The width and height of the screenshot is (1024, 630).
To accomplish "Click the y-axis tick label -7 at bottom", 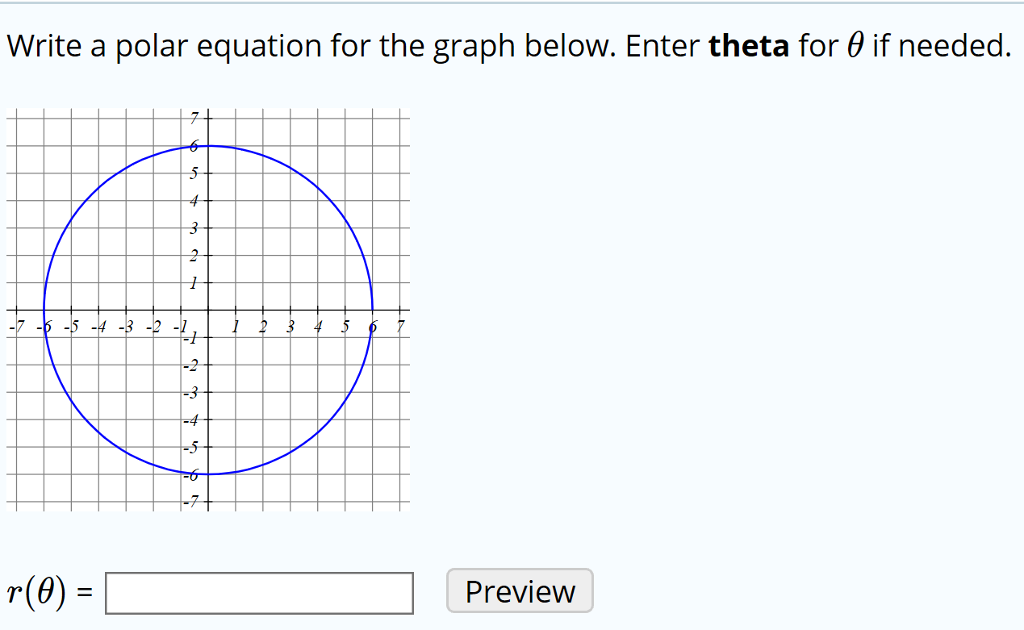I will point(193,500).
